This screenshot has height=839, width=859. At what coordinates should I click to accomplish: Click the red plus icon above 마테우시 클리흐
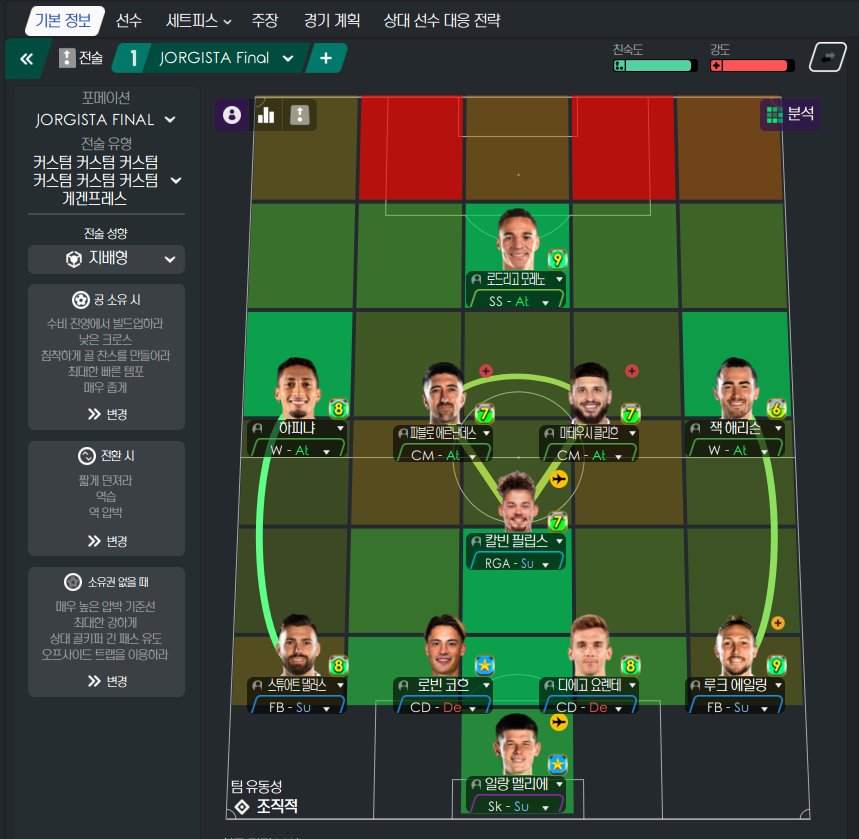pos(632,371)
